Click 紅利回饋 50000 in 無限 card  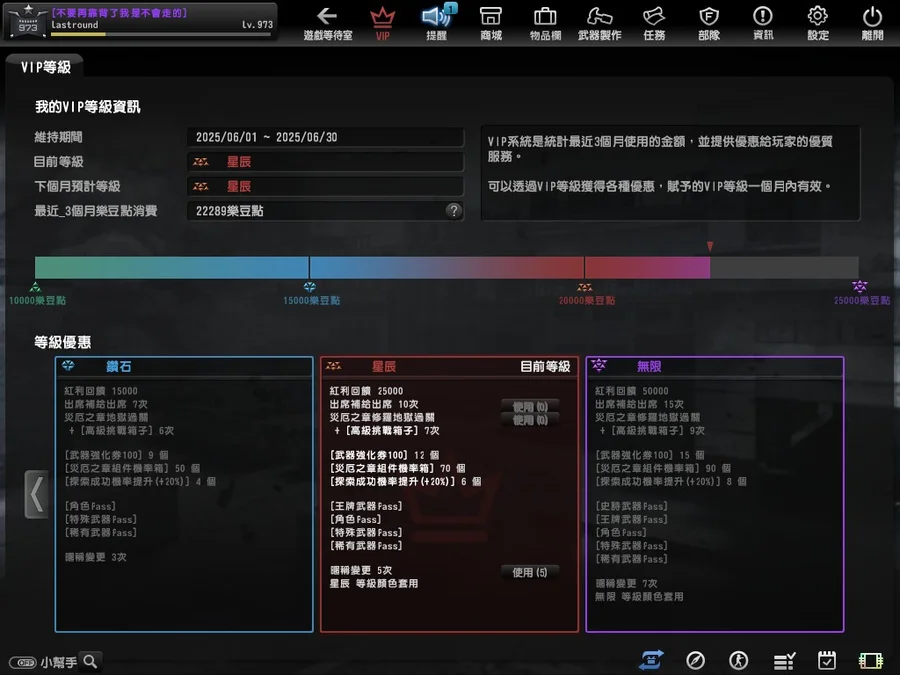click(631, 391)
